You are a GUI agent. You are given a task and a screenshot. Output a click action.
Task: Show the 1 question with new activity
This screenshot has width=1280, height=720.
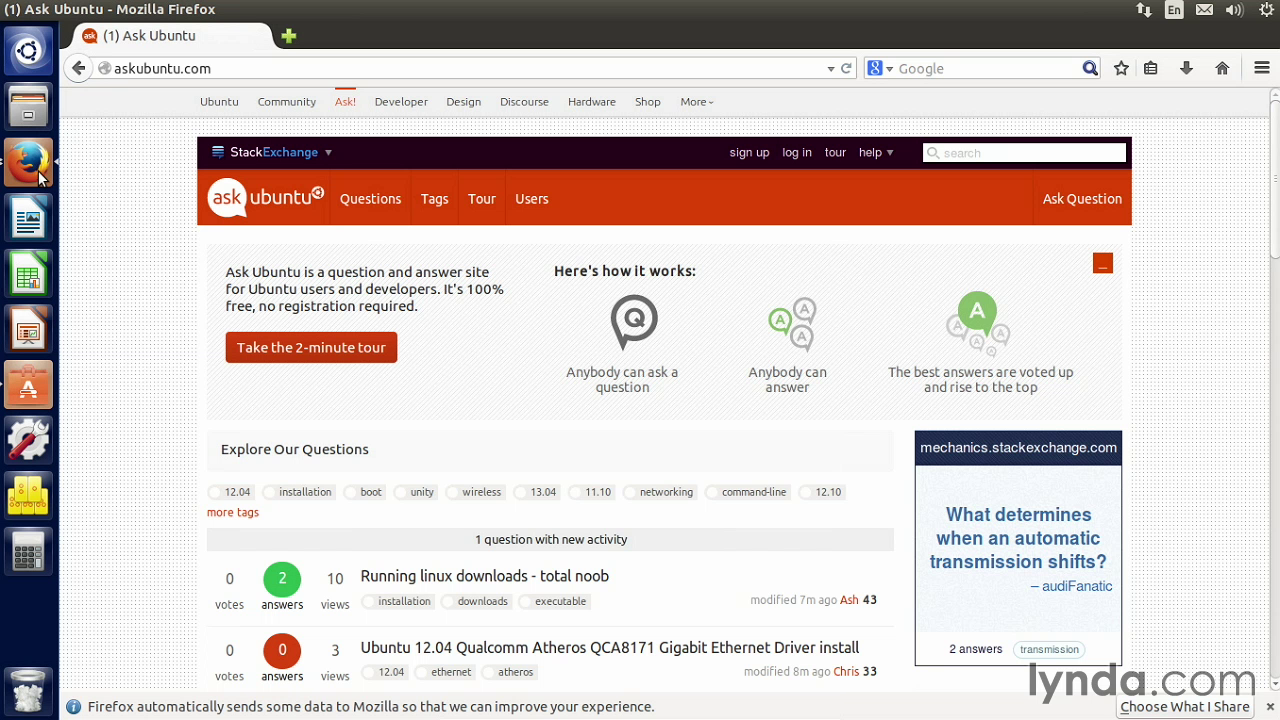[550, 539]
